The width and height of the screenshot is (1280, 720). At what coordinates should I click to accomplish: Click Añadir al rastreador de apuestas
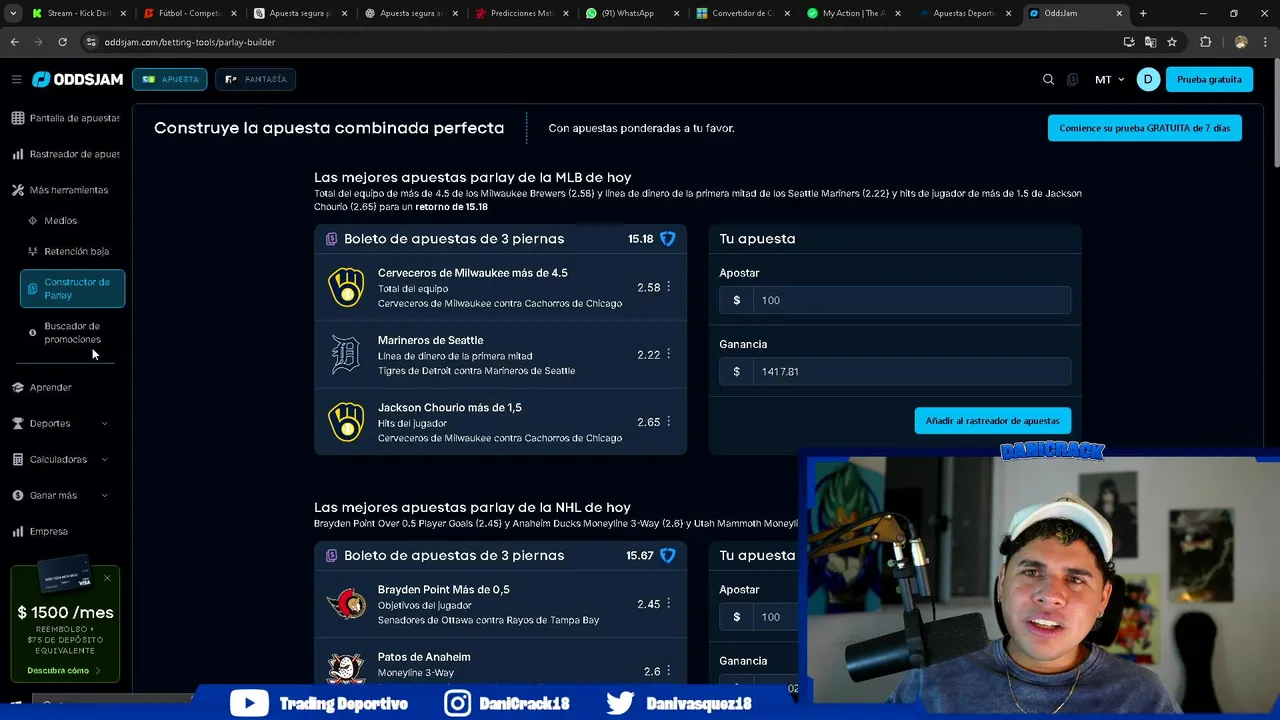(992, 421)
